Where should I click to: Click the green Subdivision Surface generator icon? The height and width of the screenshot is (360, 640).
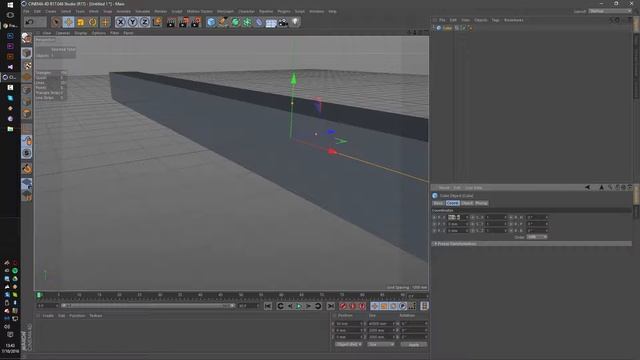click(x=235, y=22)
